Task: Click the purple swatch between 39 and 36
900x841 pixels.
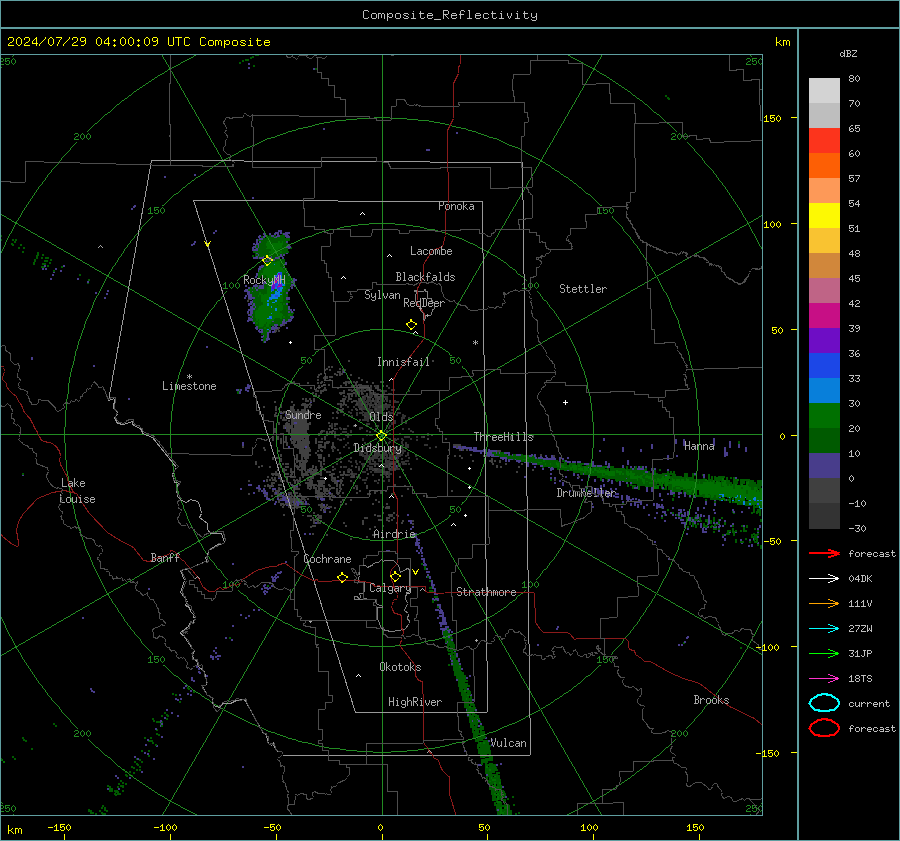Action: tap(824, 340)
